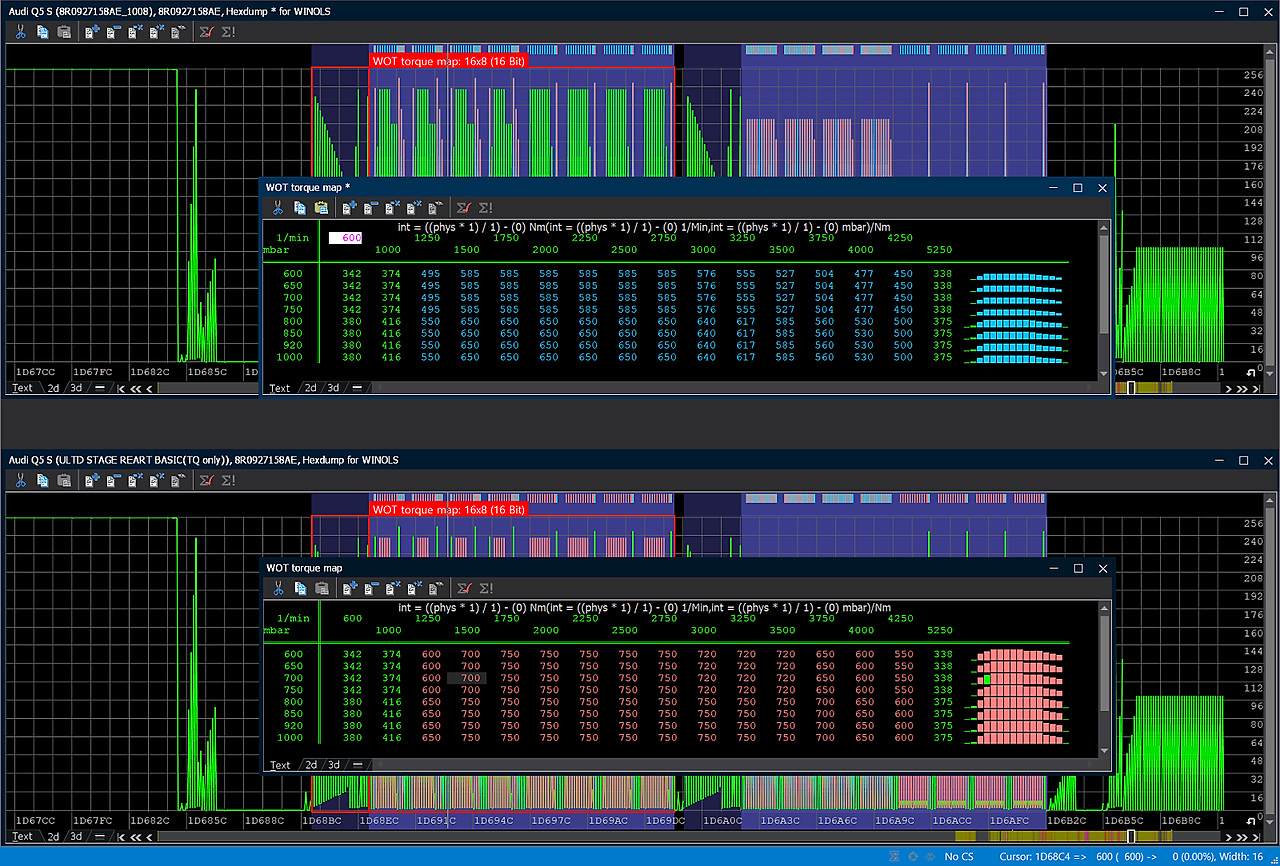Screen dimensions: 1280x866
Task: Click page-minus icon in top hexdump toolbar
Action: click(x=113, y=32)
